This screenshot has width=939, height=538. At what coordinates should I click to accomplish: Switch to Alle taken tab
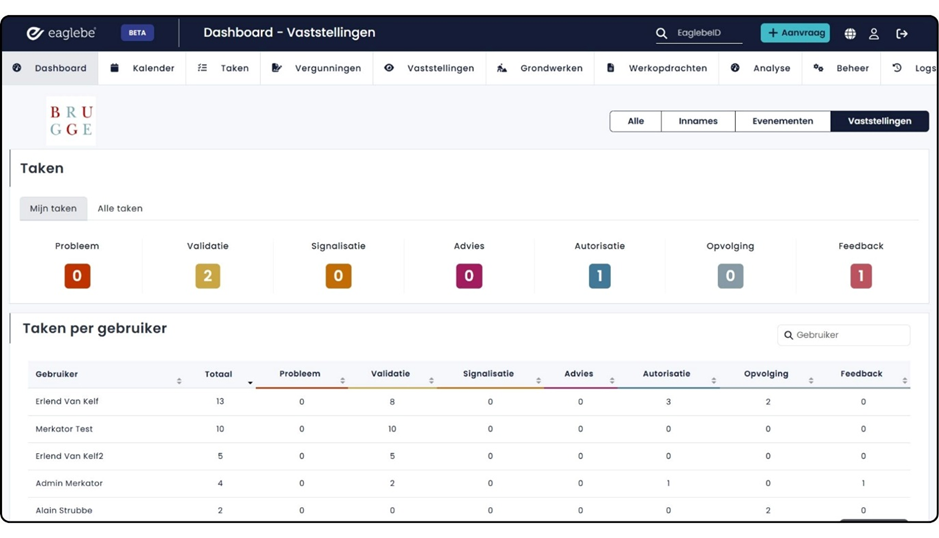pyautogui.click(x=120, y=208)
